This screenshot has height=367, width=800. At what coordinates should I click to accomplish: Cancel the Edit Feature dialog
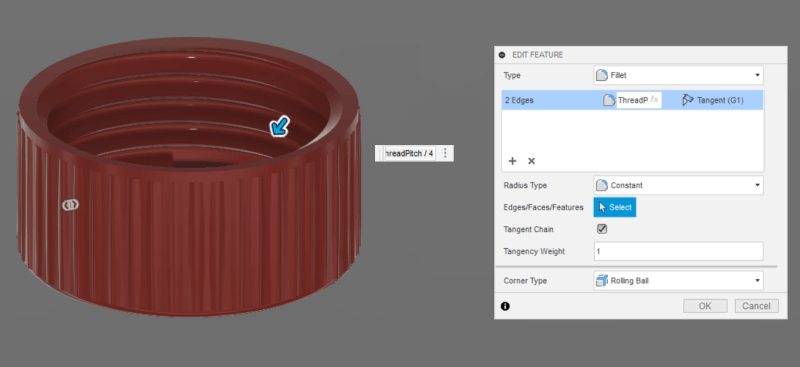(757, 306)
